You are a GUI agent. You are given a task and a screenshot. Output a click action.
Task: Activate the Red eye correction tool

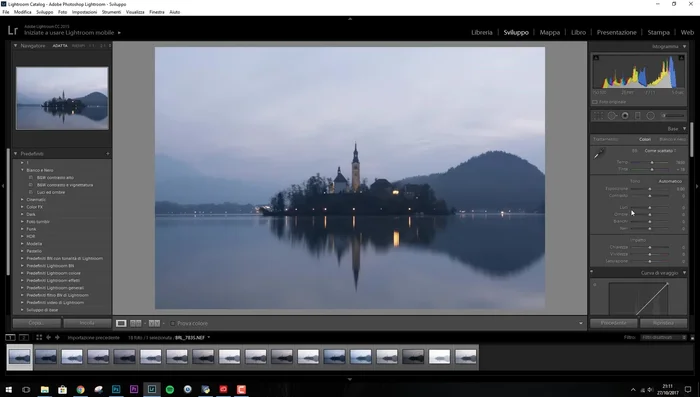pyautogui.click(x=625, y=116)
